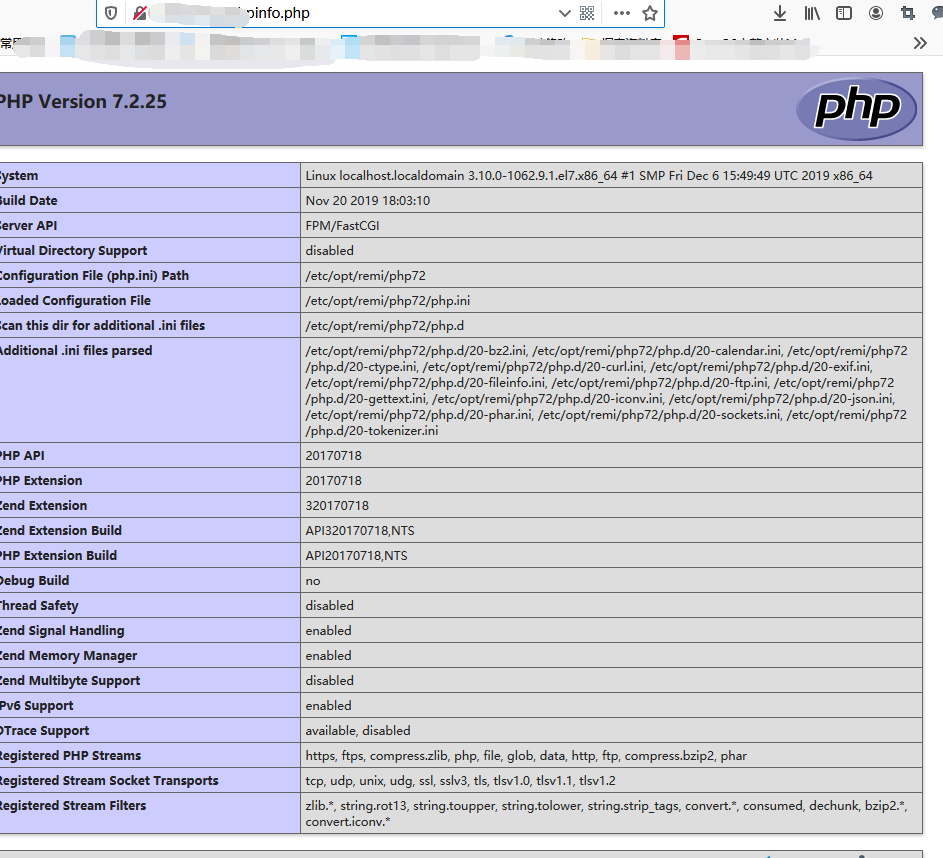Image resolution: width=943 pixels, height=858 pixels.
Task: Click the PHP logo in the header
Action: pyautogui.click(x=856, y=109)
